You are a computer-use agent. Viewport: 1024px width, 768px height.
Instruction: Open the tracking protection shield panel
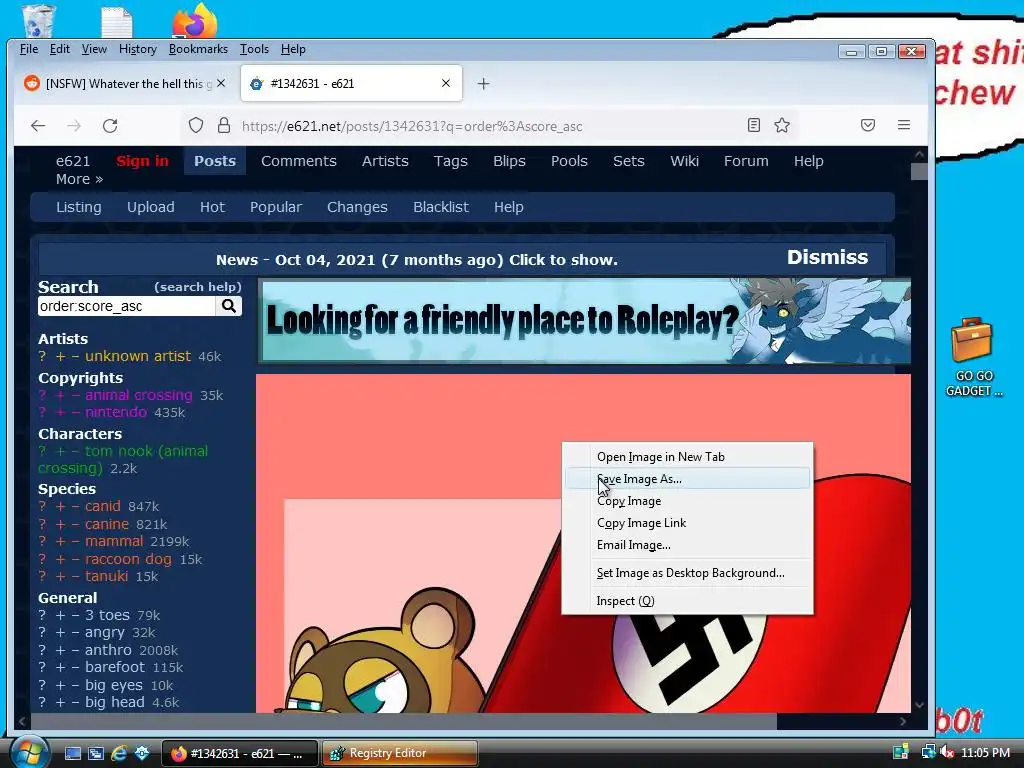pyautogui.click(x=196, y=125)
